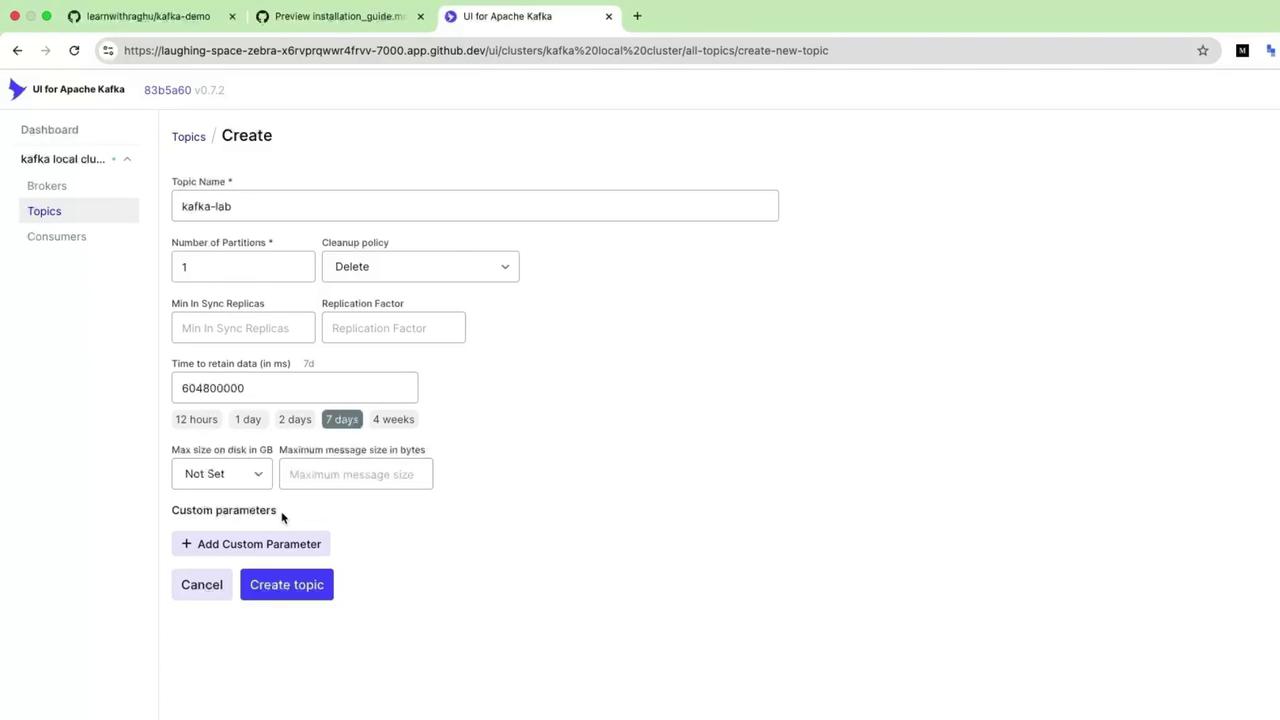
Task: Collapse the kafka local cluster menu
Action: coord(127,159)
